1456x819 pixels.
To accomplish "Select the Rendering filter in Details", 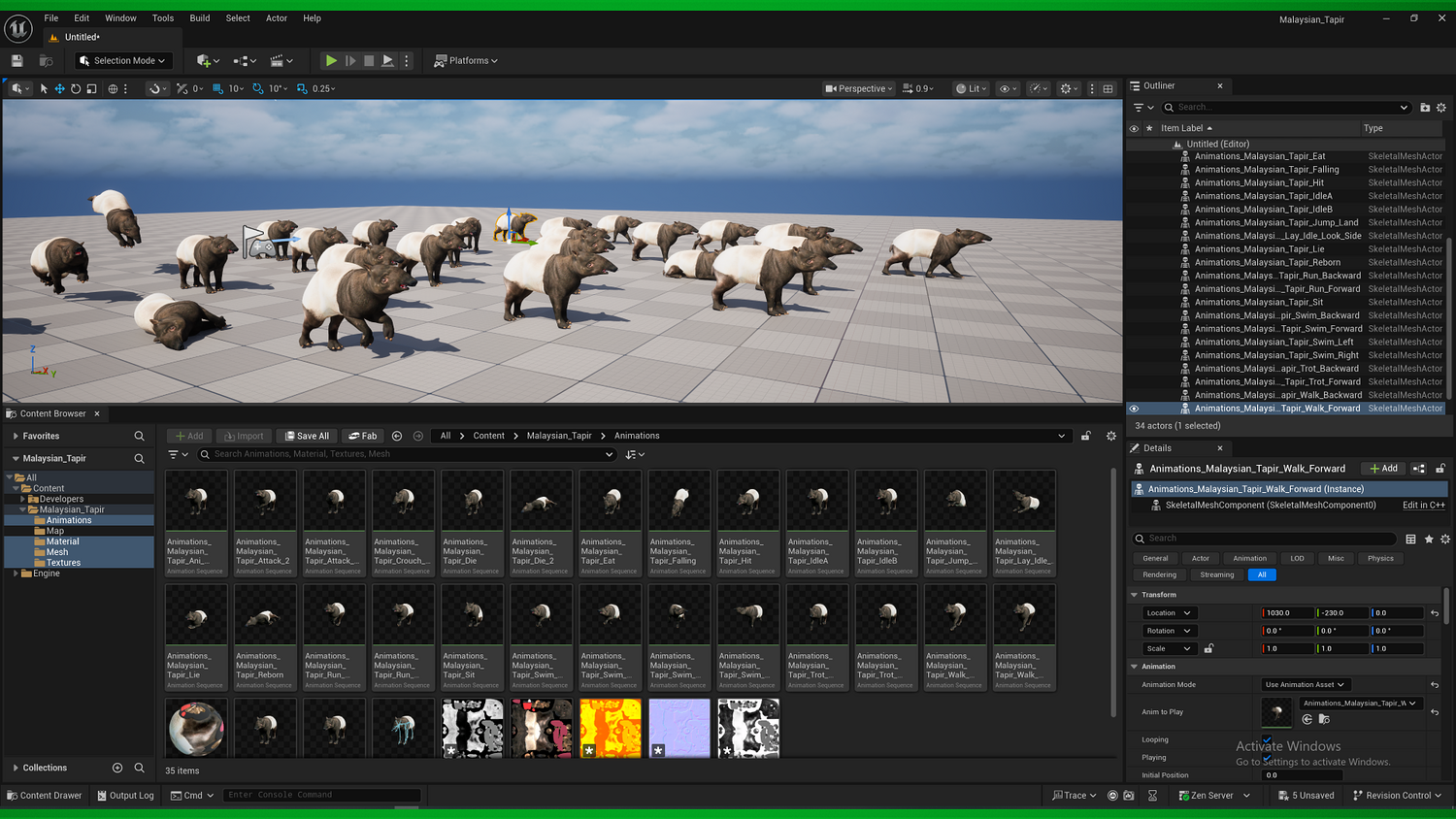I will pos(1159,574).
